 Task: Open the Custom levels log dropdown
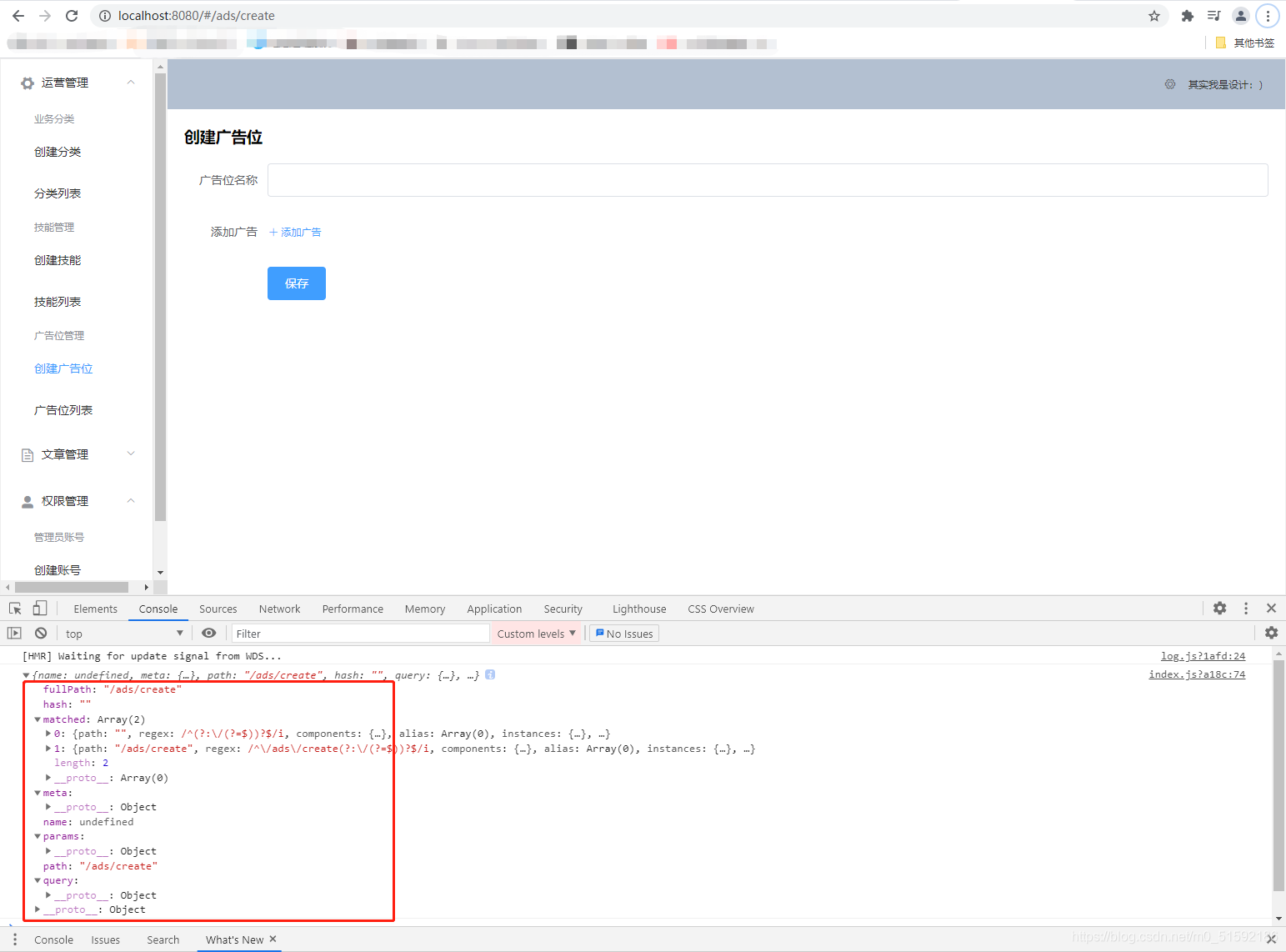(536, 634)
